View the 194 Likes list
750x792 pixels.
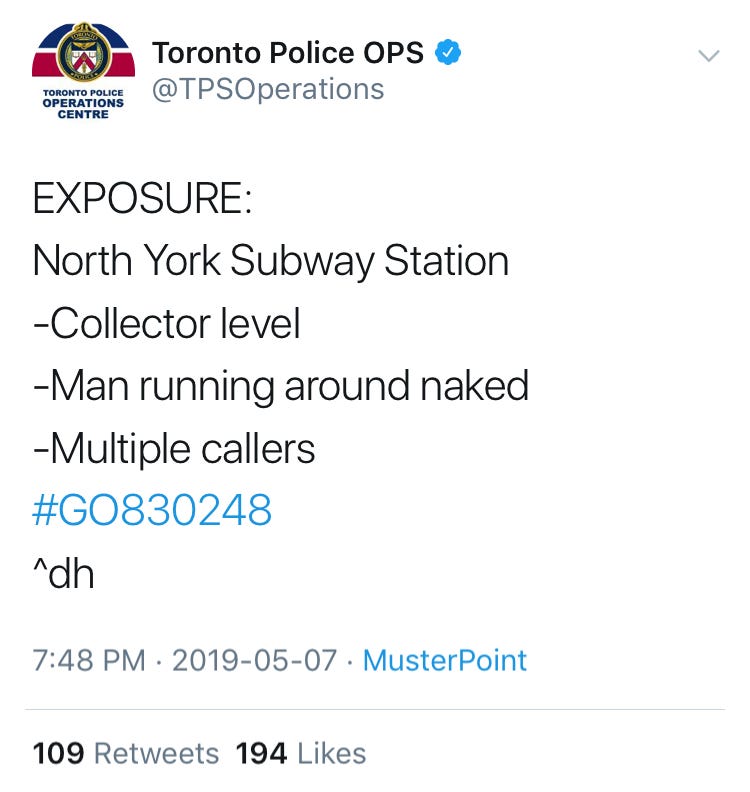click(301, 754)
